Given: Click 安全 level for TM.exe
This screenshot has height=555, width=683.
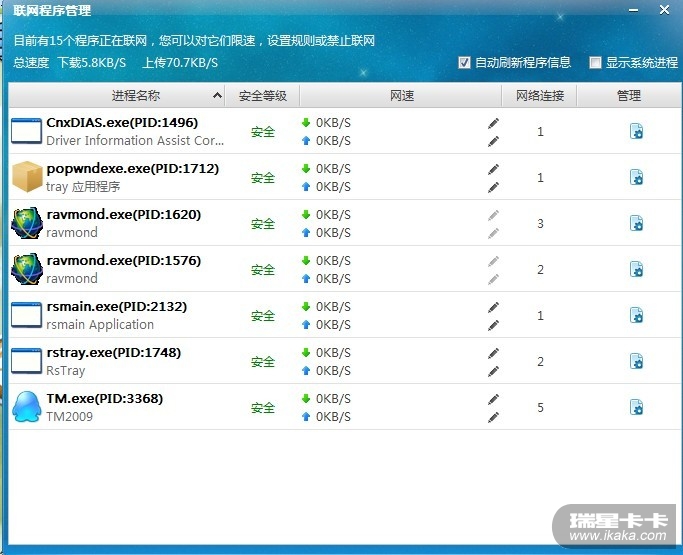Looking at the screenshot, I should pyautogui.click(x=263, y=408).
